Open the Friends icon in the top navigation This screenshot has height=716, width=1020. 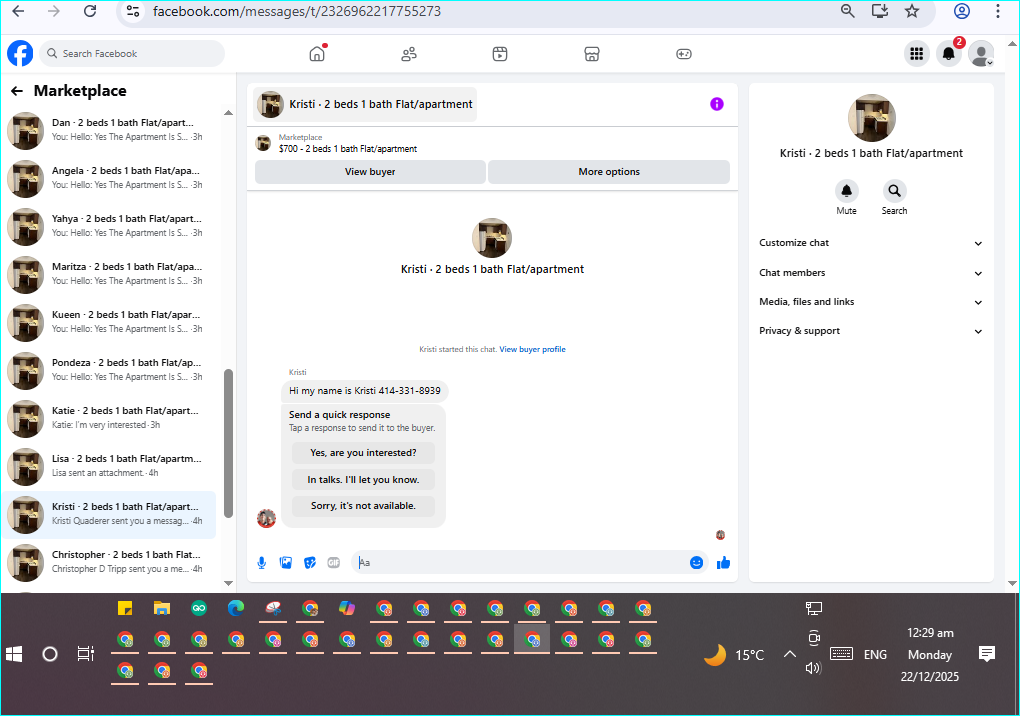click(x=409, y=54)
